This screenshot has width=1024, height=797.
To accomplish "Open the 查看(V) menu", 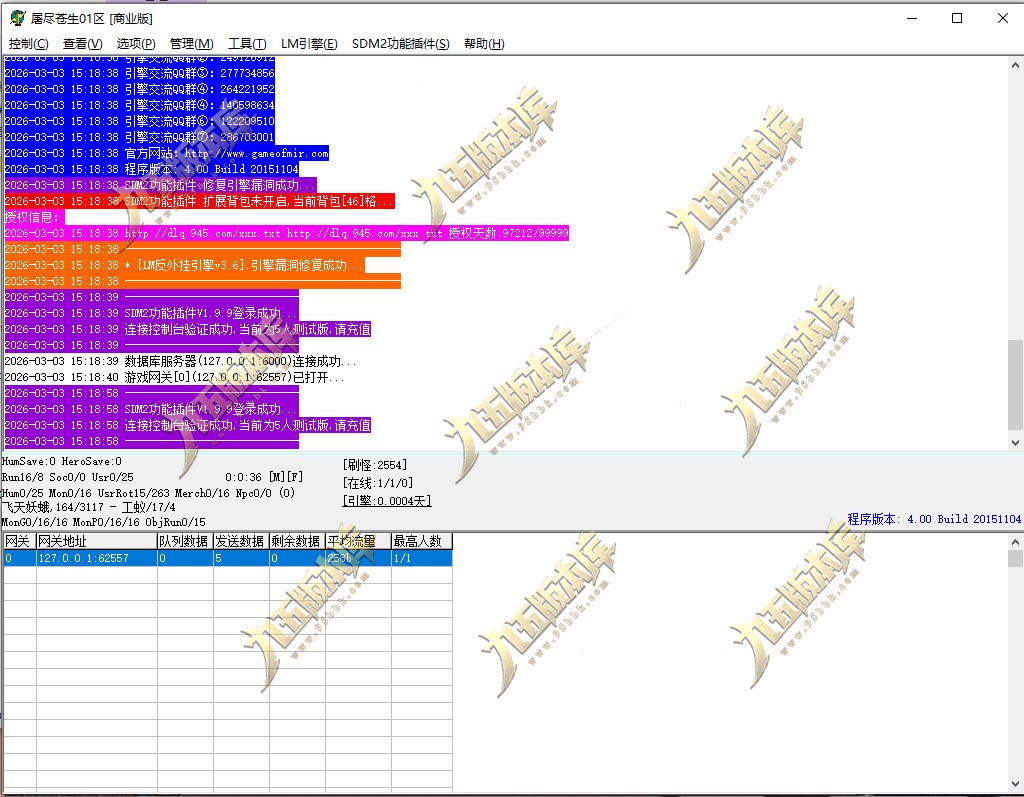I will [82, 44].
